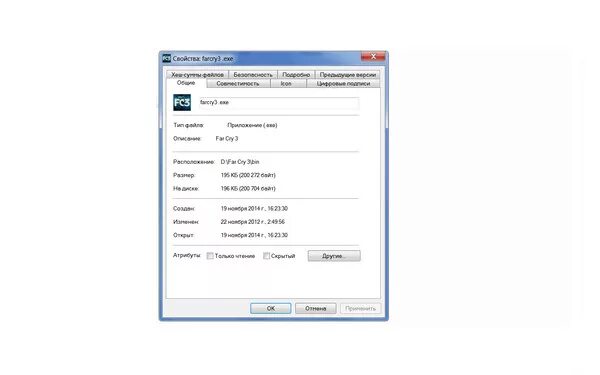Open the Другие attributes button

tap(334, 256)
